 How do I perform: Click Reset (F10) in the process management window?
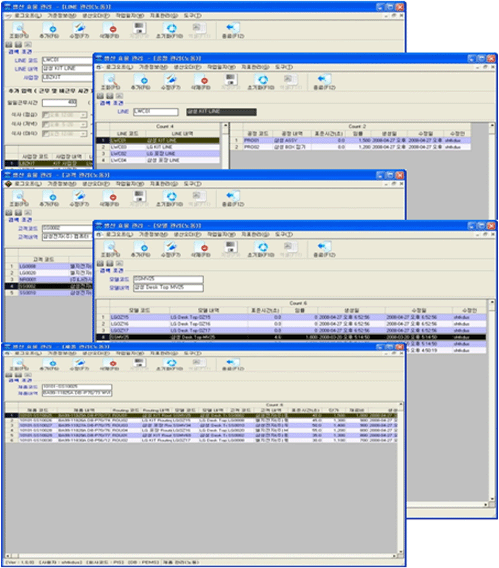pyautogui.click(x=261, y=82)
